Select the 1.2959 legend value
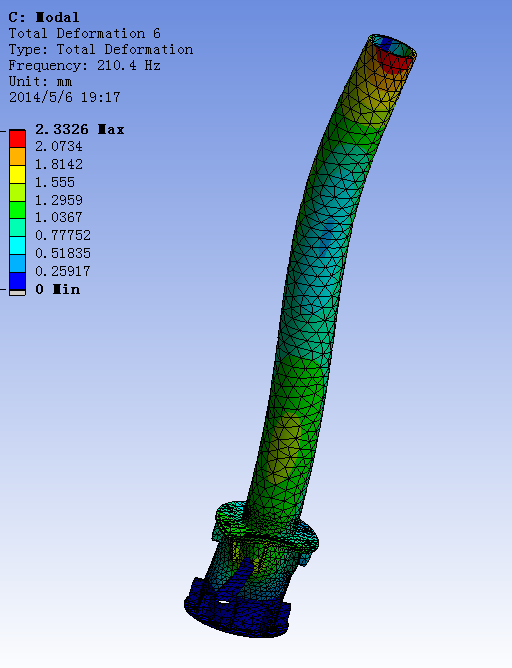The width and height of the screenshot is (512, 668). (x=59, y=200)
